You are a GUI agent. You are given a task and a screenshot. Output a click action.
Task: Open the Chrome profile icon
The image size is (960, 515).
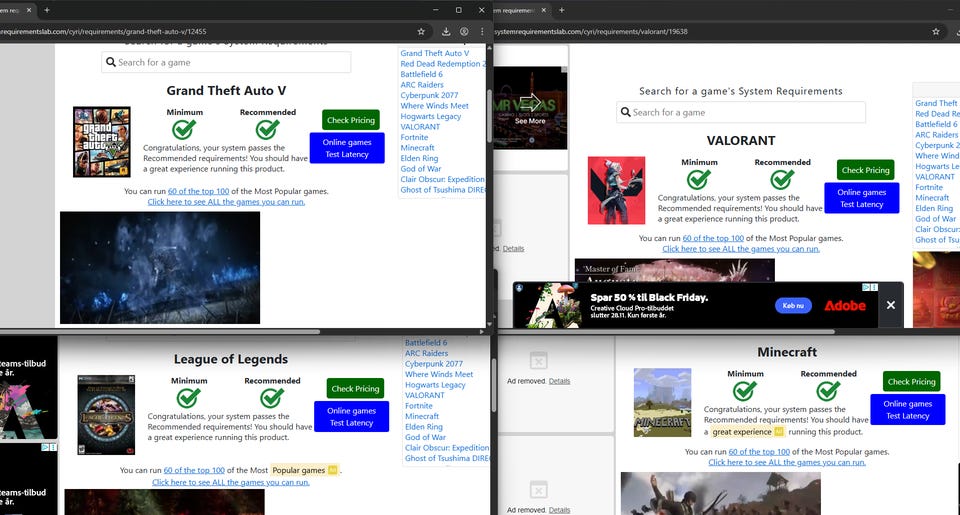tap(464, 31)
